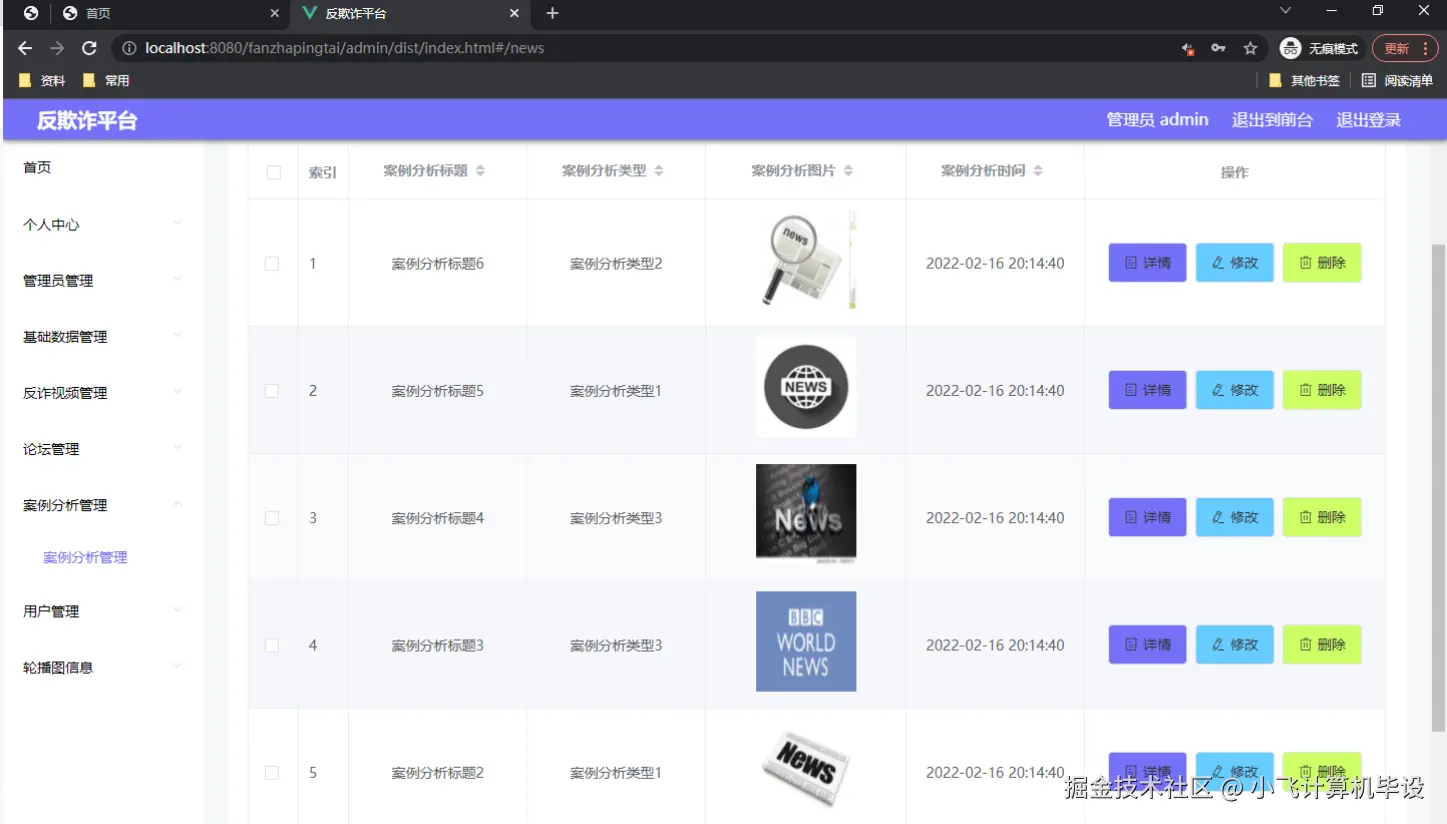The image size is (1447, 824).
Task: Sort by the 案例分析类型 column arrows
Action: tap(659, 171)
